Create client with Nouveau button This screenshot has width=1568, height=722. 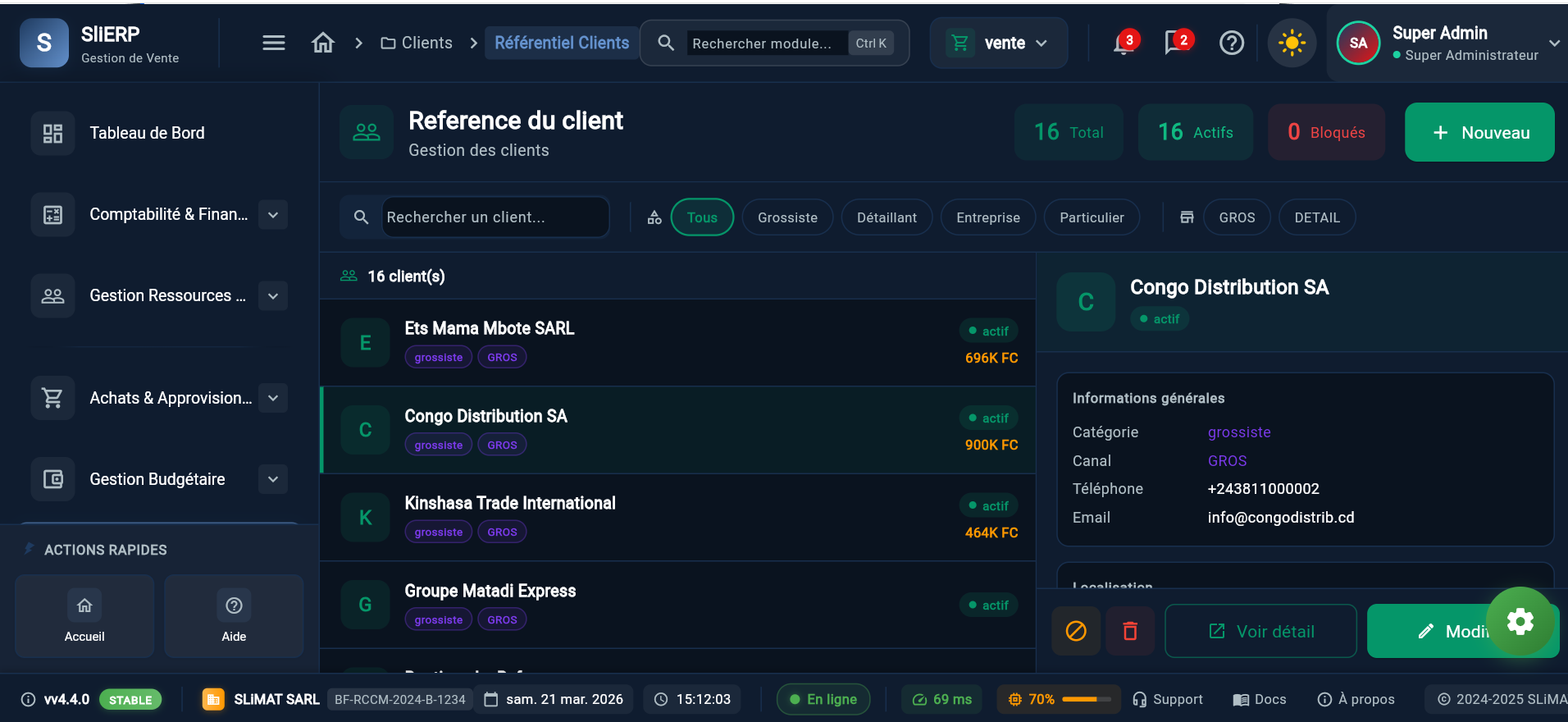click(1479, 132)
